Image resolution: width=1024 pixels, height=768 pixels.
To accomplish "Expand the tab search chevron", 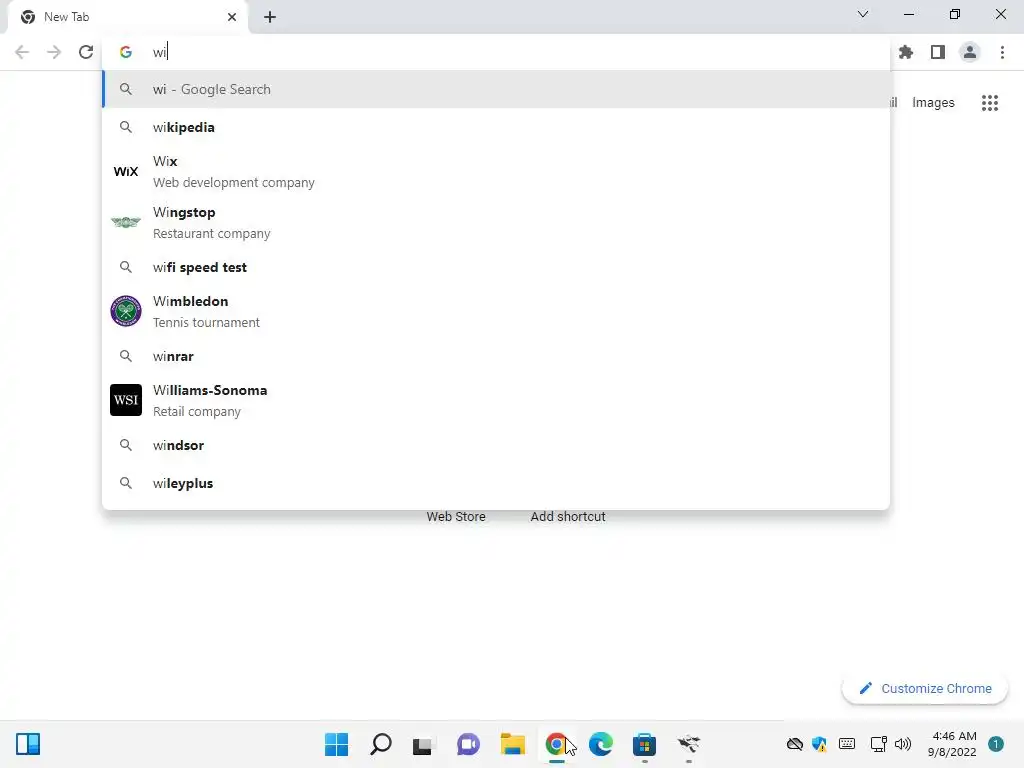I will tap(863, 14).
